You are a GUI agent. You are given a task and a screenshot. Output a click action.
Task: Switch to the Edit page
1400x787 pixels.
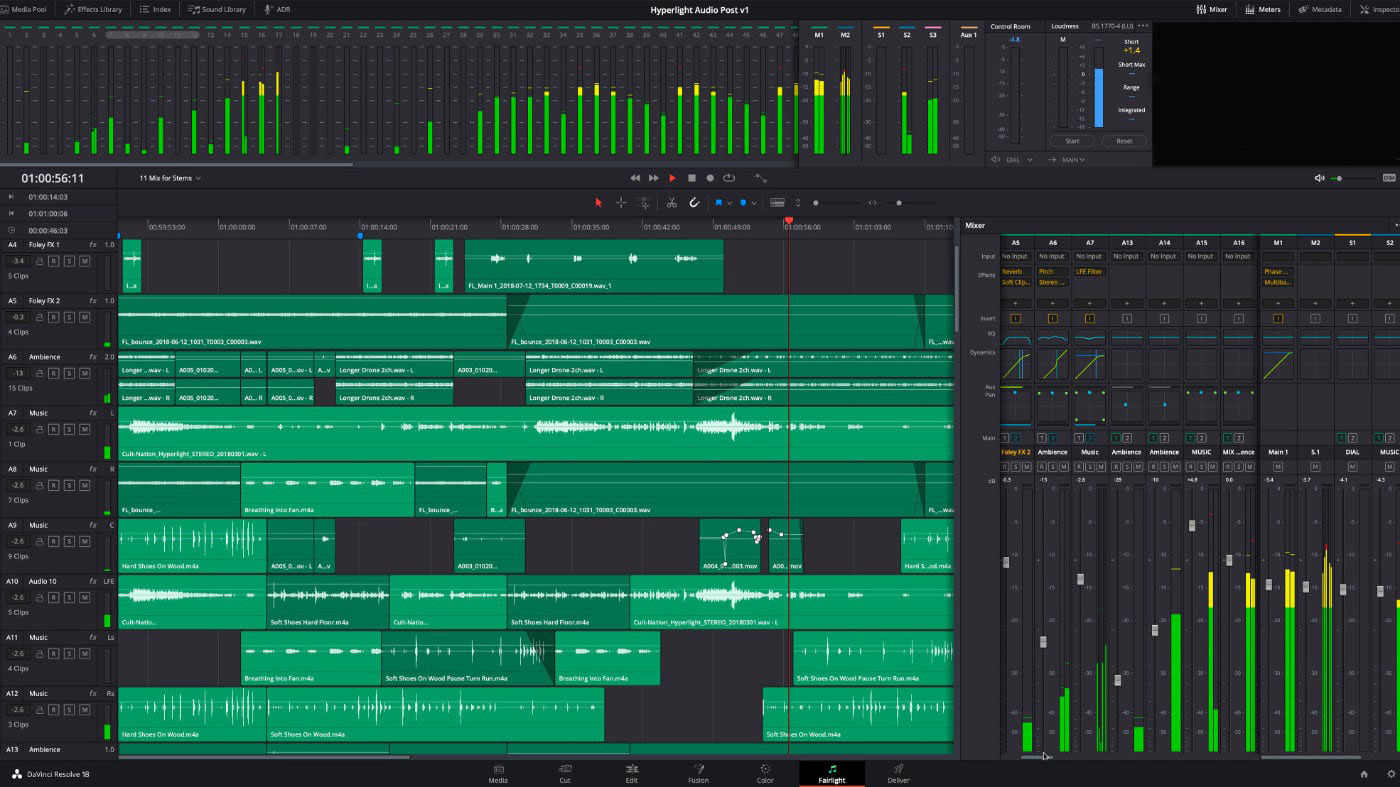click(x=632, y=773)
